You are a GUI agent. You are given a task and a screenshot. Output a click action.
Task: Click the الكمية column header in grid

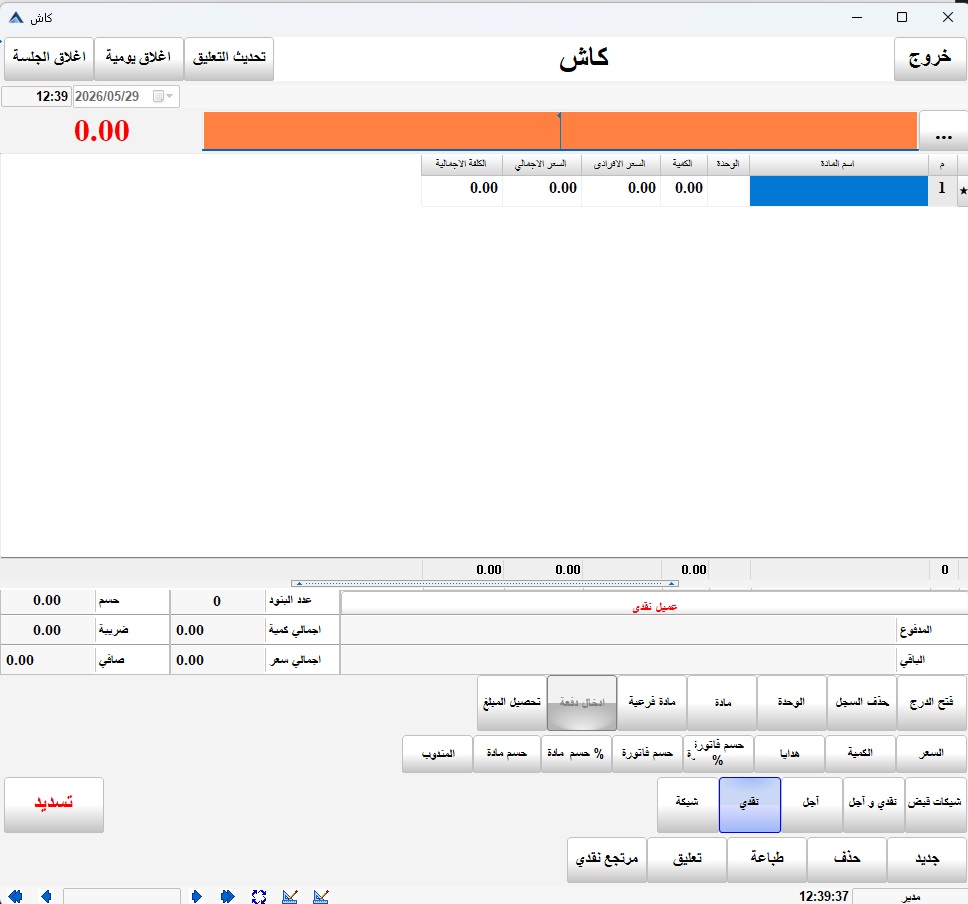tap(683, 164)
